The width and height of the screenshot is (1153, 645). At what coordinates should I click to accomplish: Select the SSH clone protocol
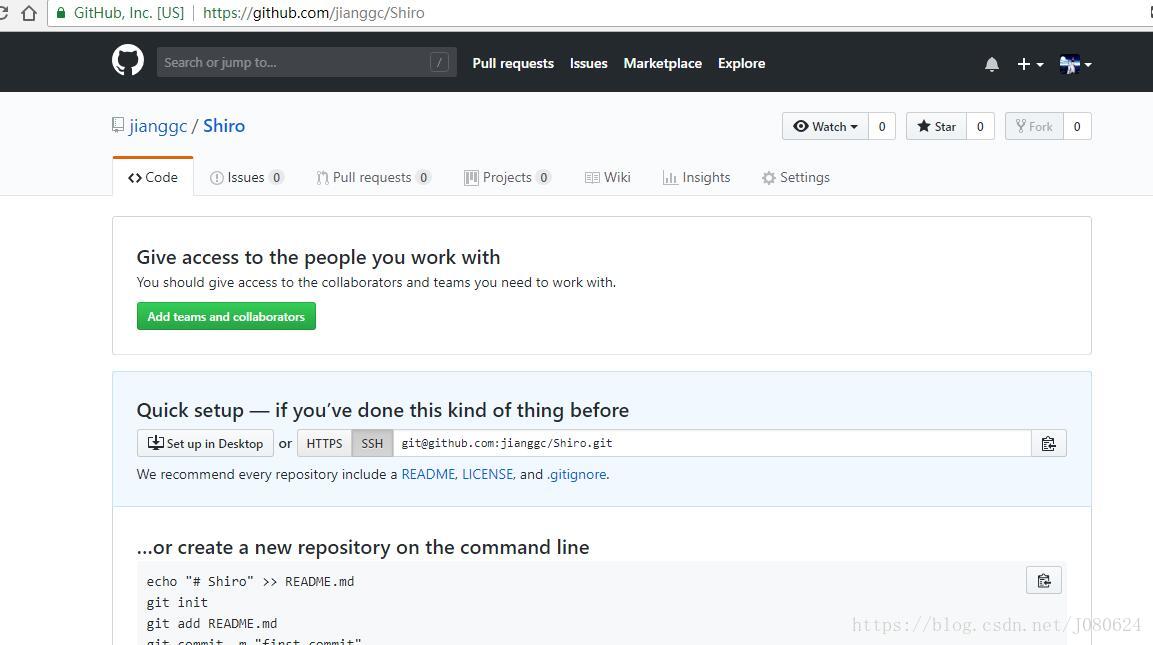(372, 443)
